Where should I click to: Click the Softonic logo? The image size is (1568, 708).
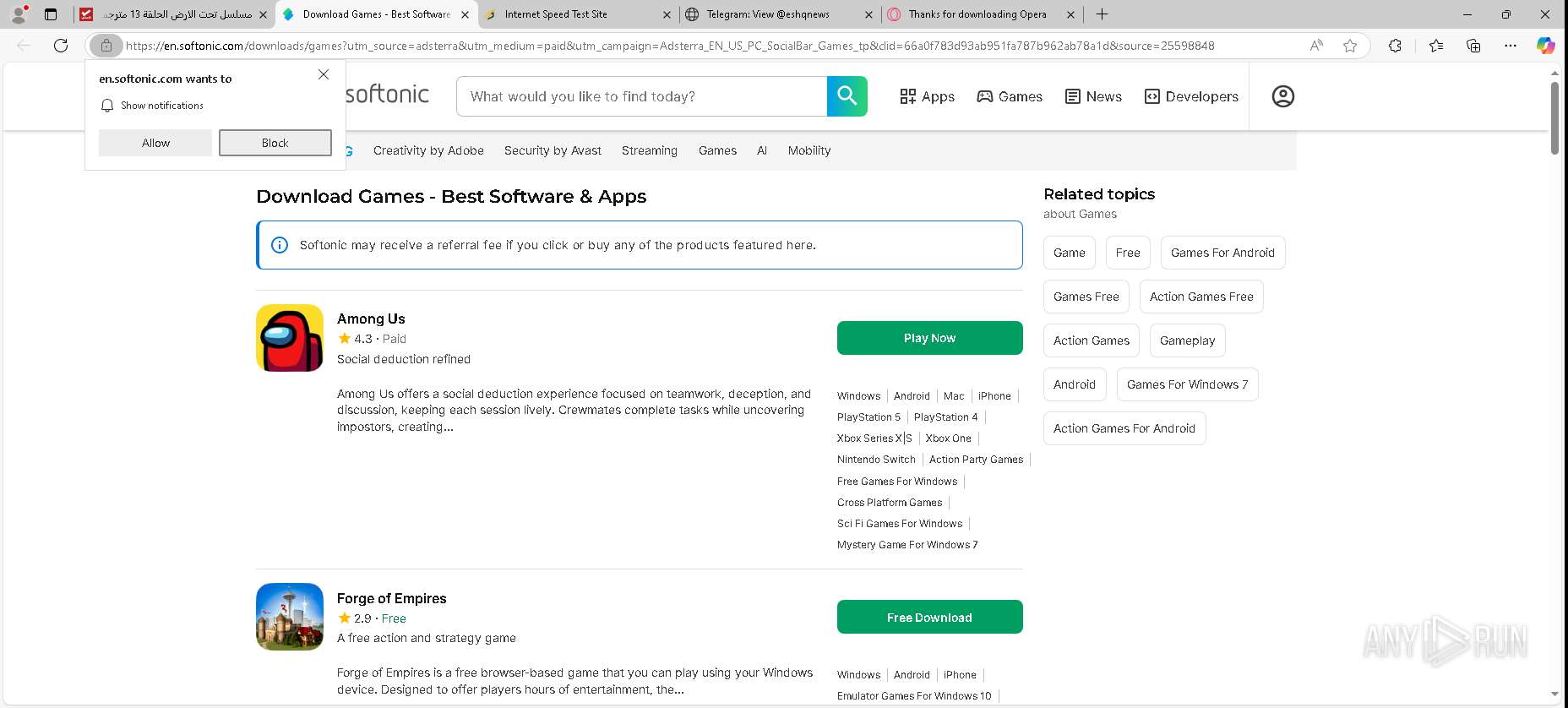coord(387,95)
